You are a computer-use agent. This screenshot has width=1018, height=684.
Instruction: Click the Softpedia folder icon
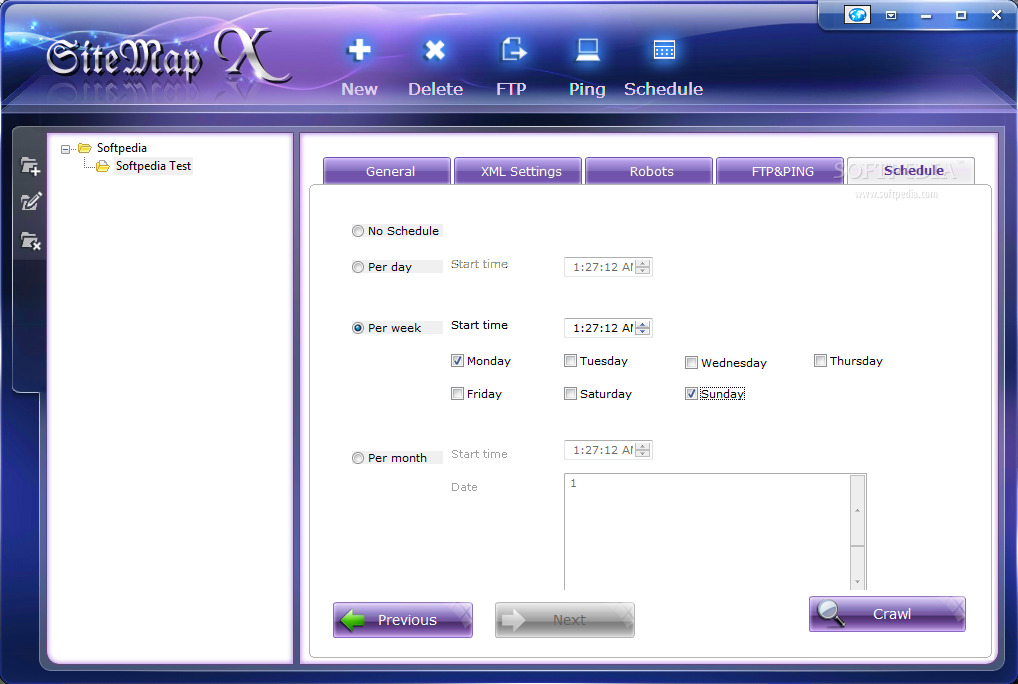pyautogui.click(x=85, y=148)
